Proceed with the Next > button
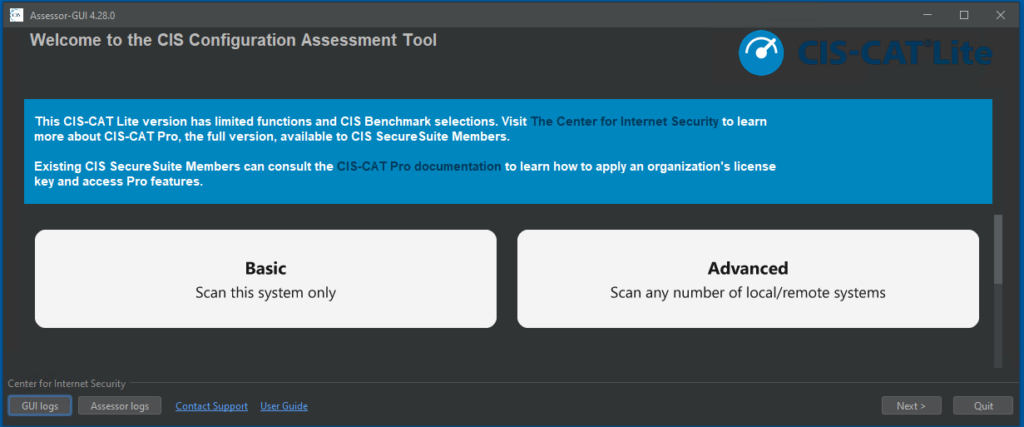 point(911,405)
